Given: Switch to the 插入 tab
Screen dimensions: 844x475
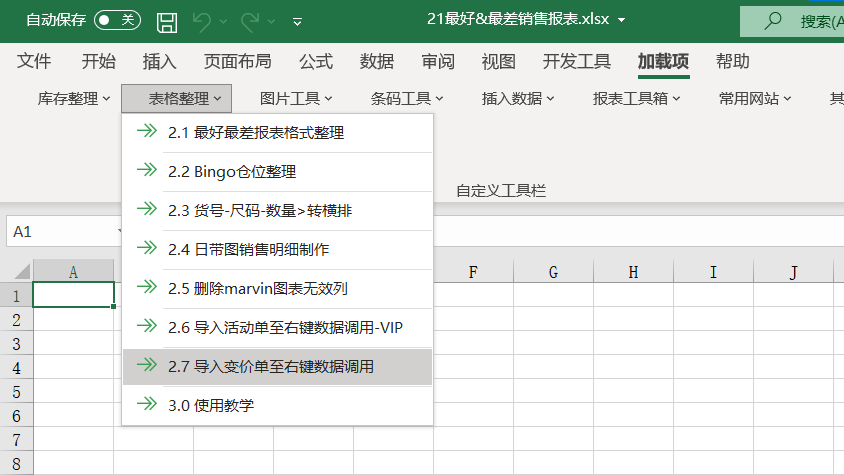Looking at the screenshot, I should 159,61.
